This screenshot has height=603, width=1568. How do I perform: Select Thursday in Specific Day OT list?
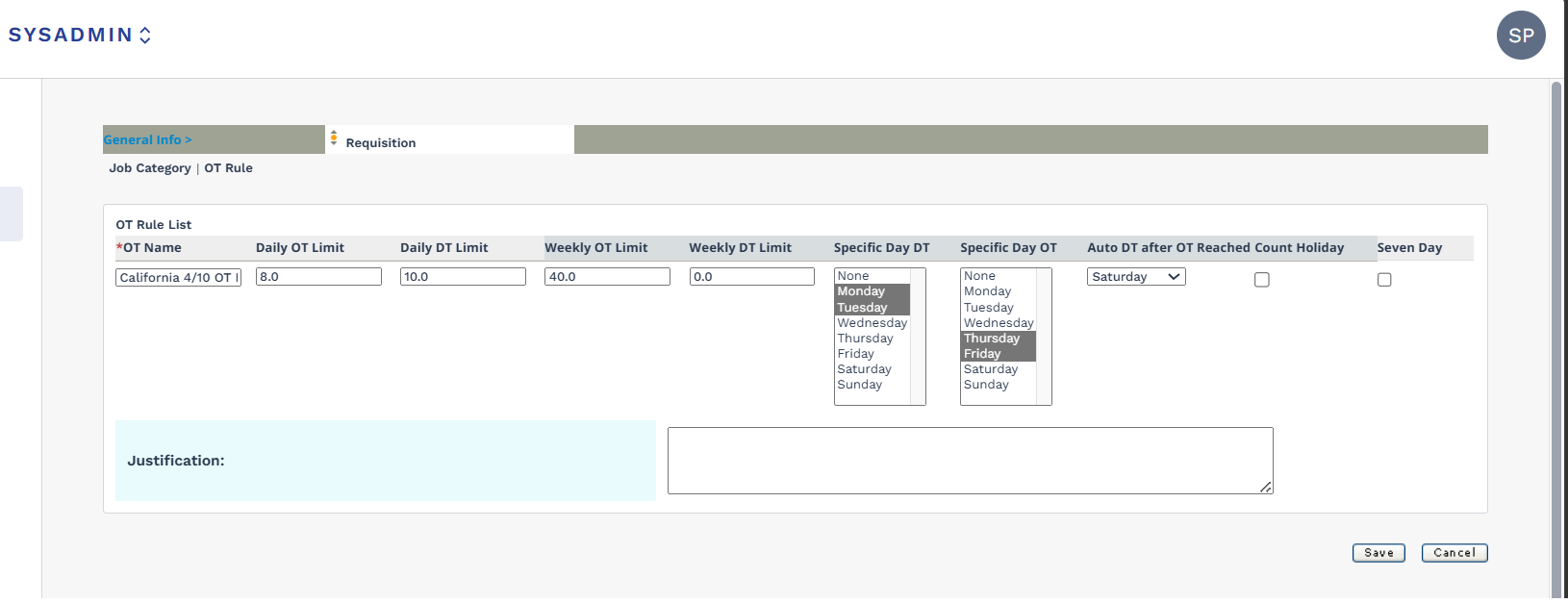999,339
